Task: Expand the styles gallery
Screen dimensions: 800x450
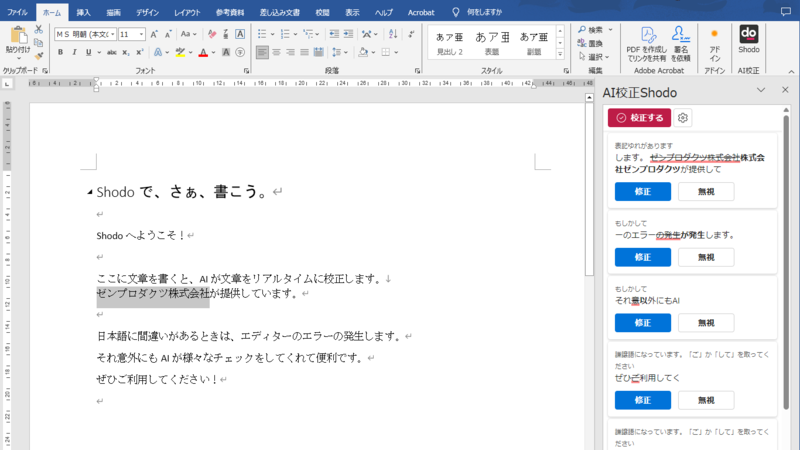Action: point(560,54)
